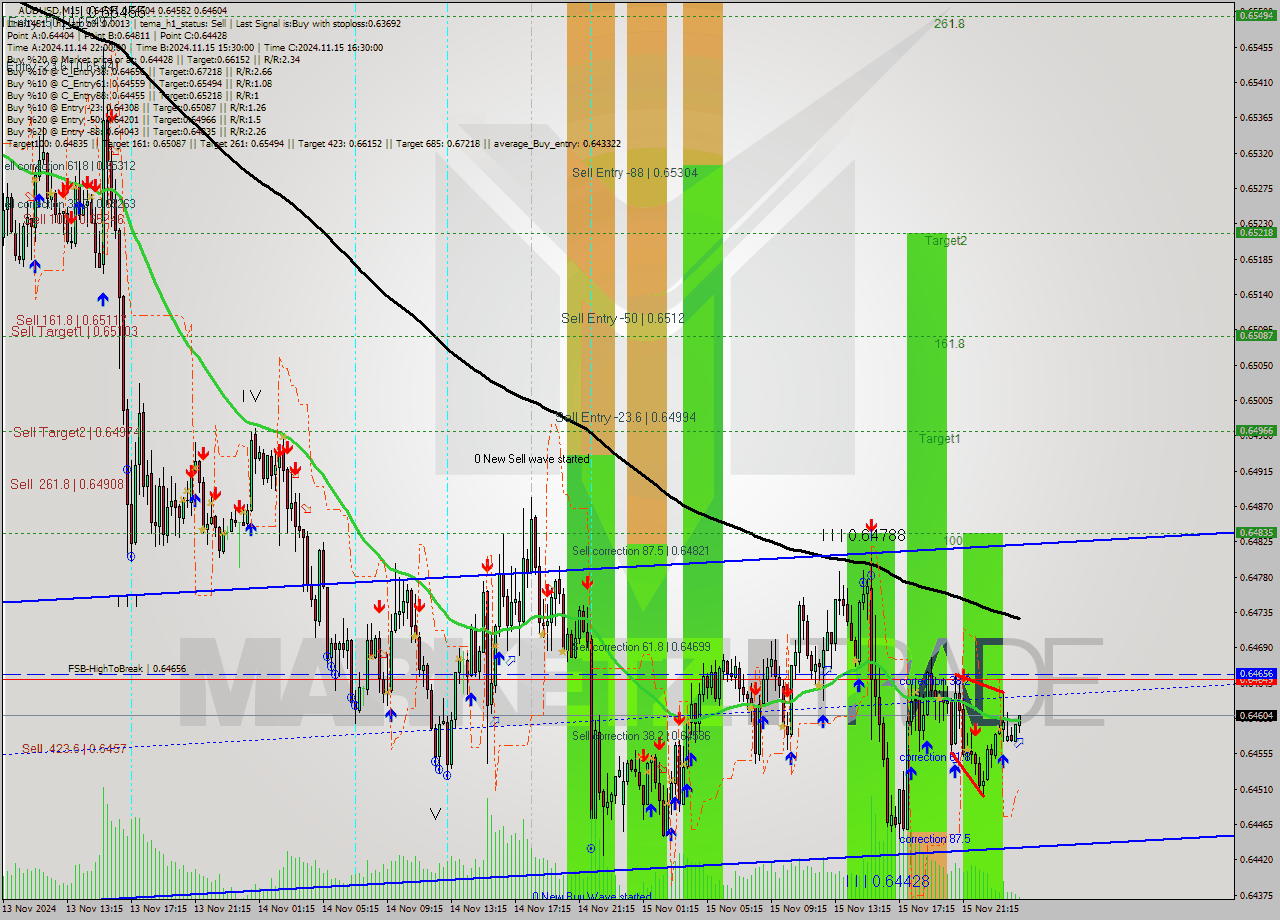Click the '15 Nov 17:15' time axis label

tap(926, 909)
